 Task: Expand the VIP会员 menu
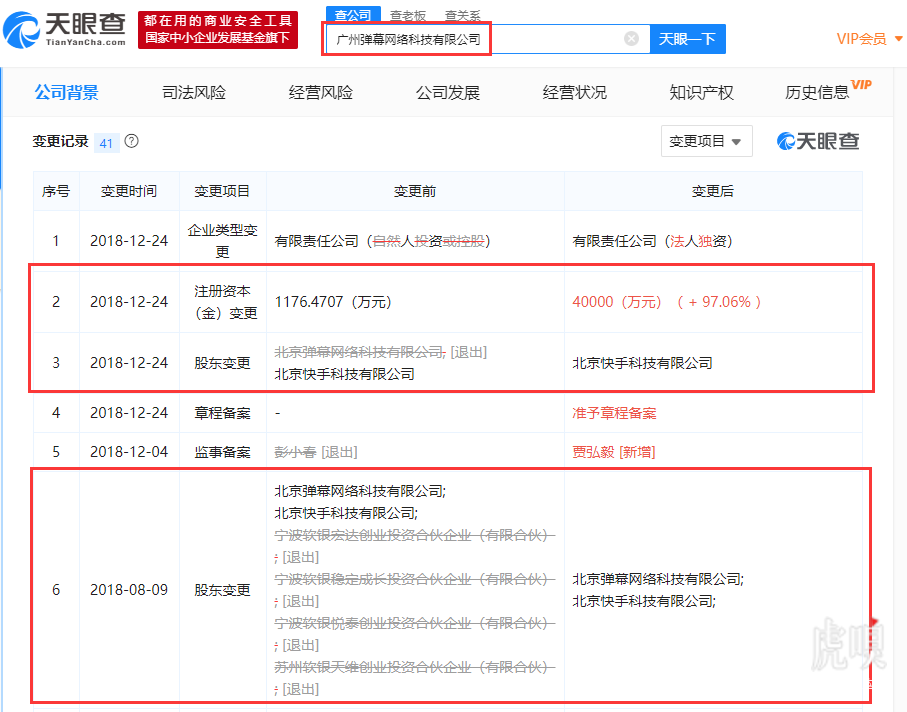tap(860, 38)
